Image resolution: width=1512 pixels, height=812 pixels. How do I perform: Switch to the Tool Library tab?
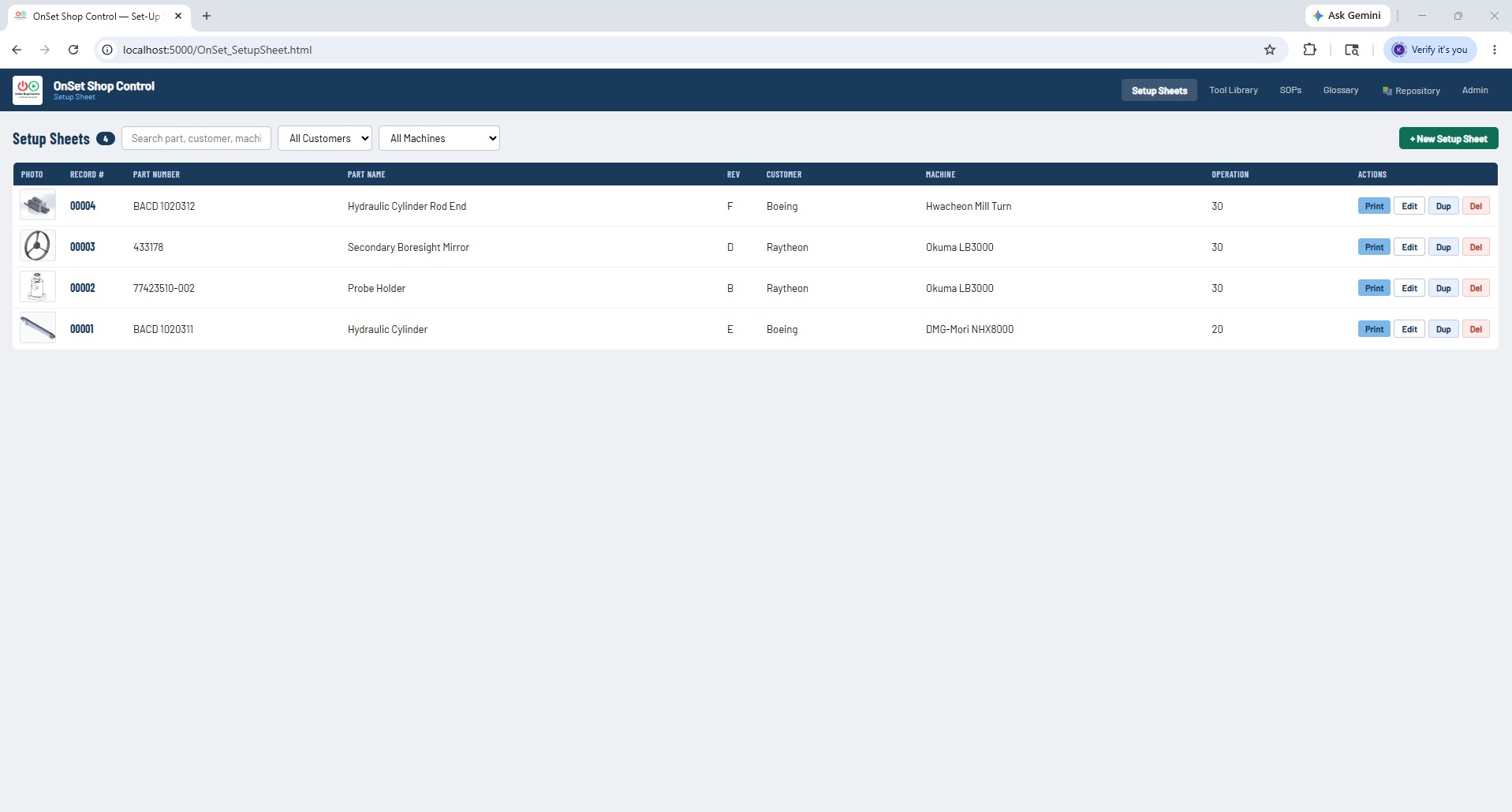(x=1234, y=90)
